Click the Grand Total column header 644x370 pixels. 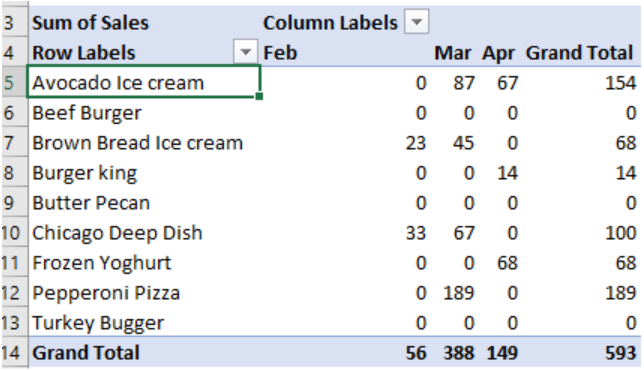(579, 53)
